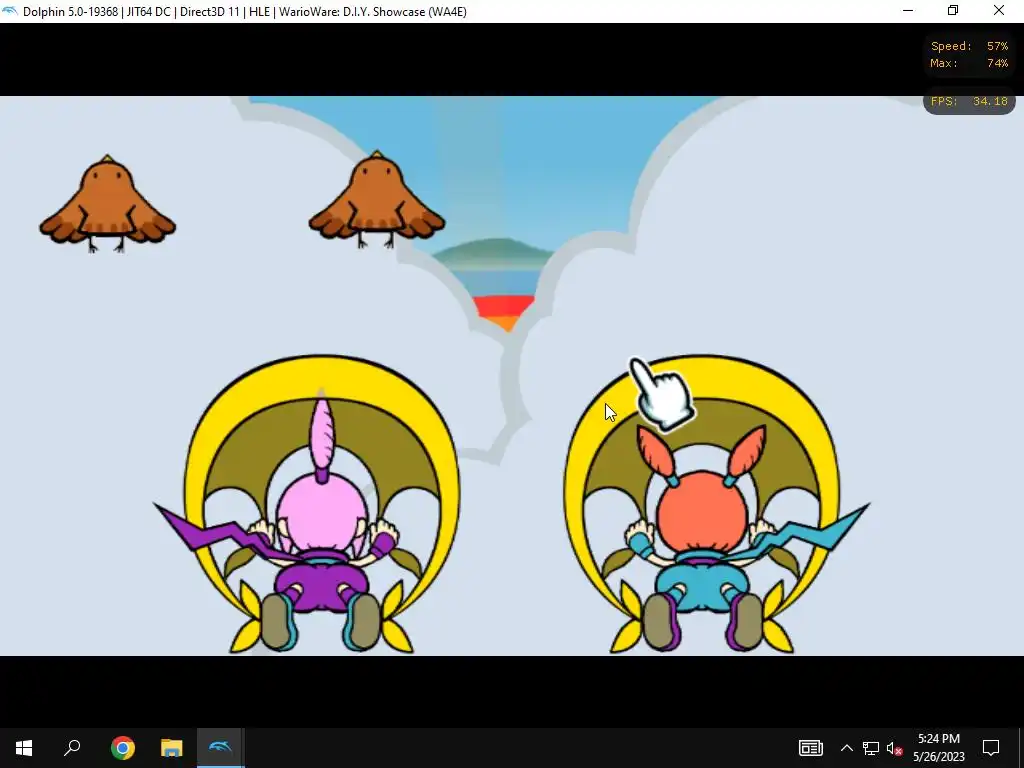
Task: Tap the brown bird on the far left
Action: point(107,204)
